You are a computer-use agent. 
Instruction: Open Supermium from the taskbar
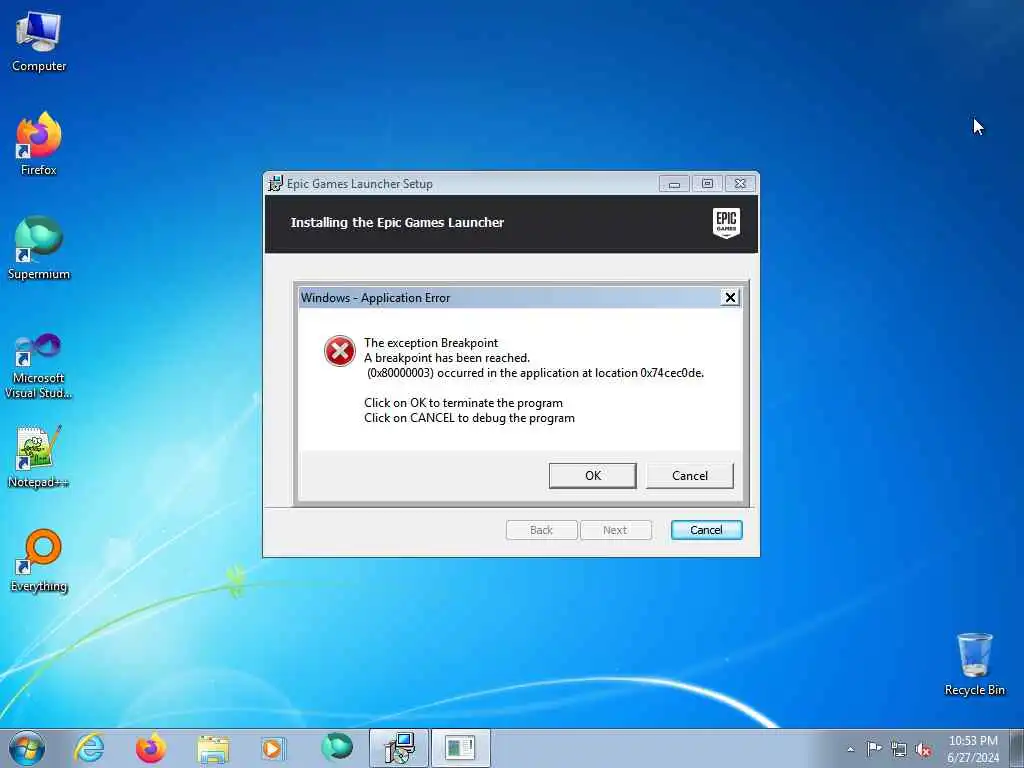point(337,748)
